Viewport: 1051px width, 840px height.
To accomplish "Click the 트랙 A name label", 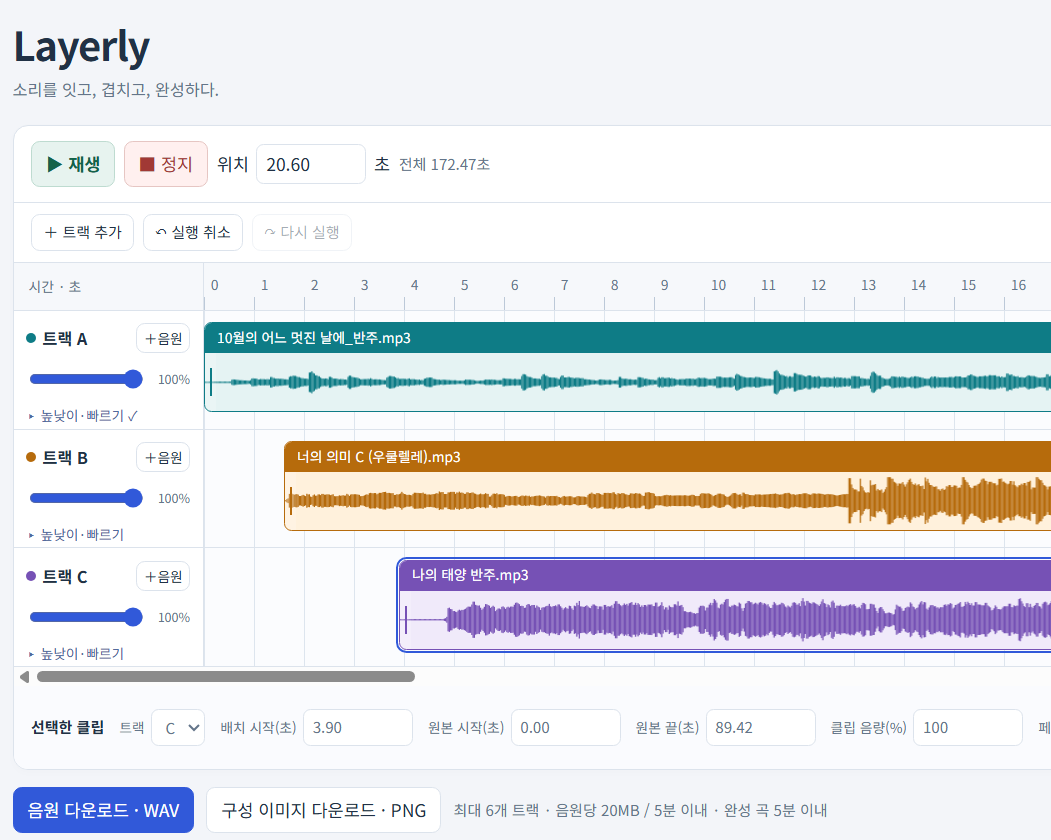I will coord(65,339).
